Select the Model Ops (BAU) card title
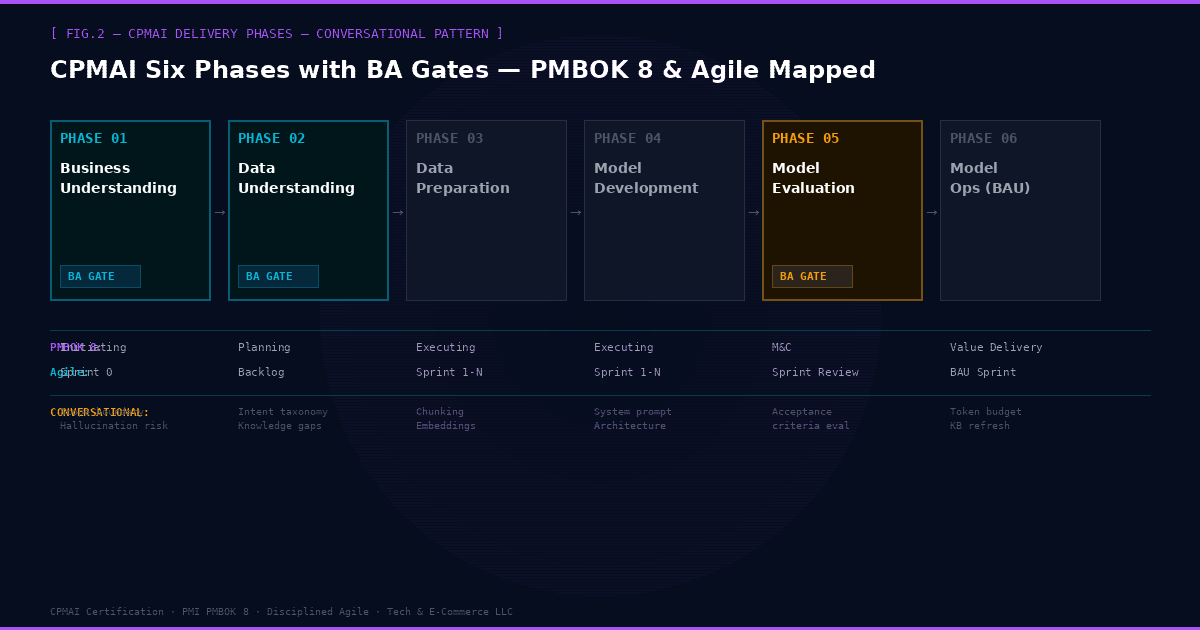This screenshot has height=630, width=1200. [x=990, y=178]
